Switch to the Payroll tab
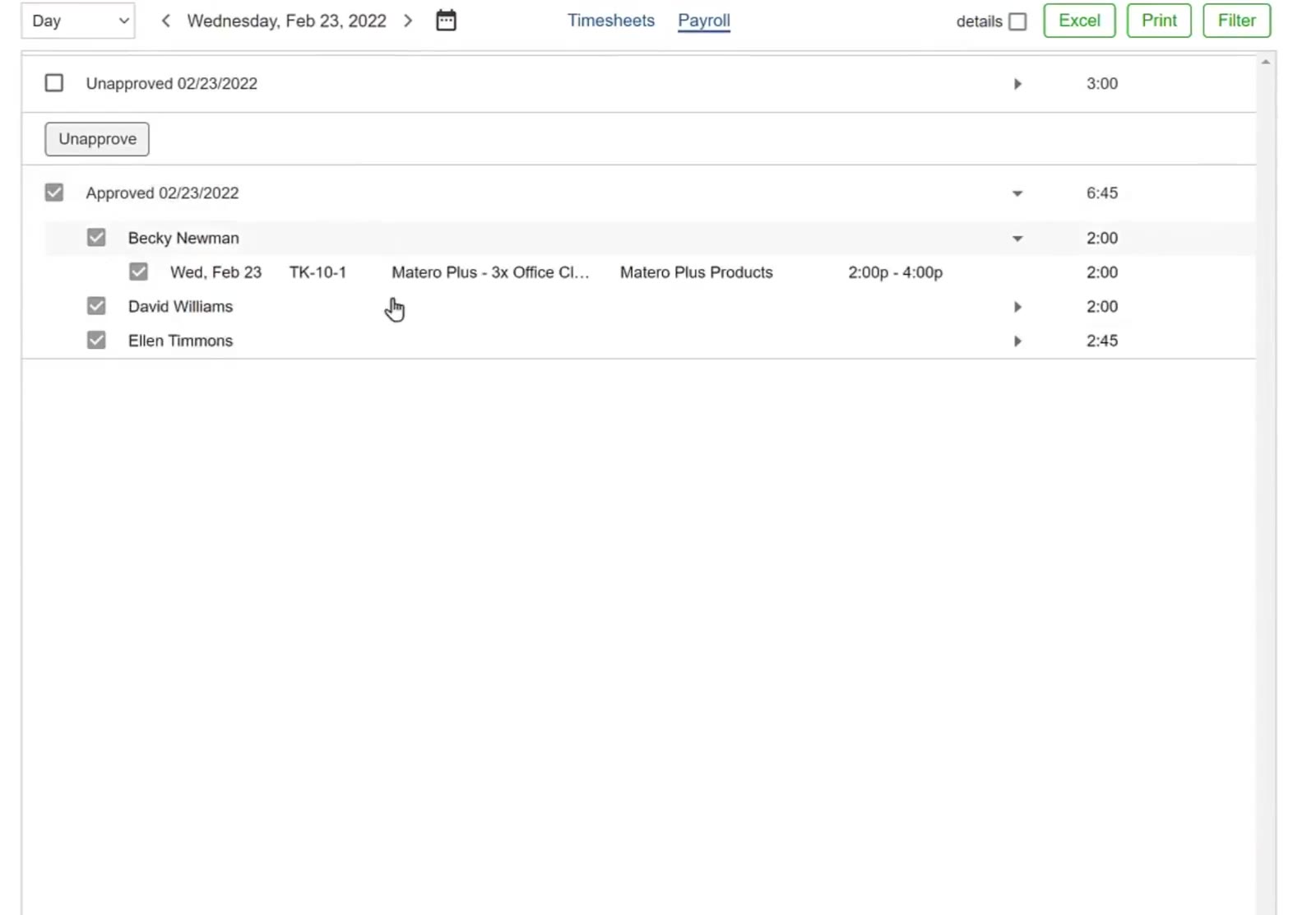1316x915 pixels. pyautogui.click(x=704, y=21)
